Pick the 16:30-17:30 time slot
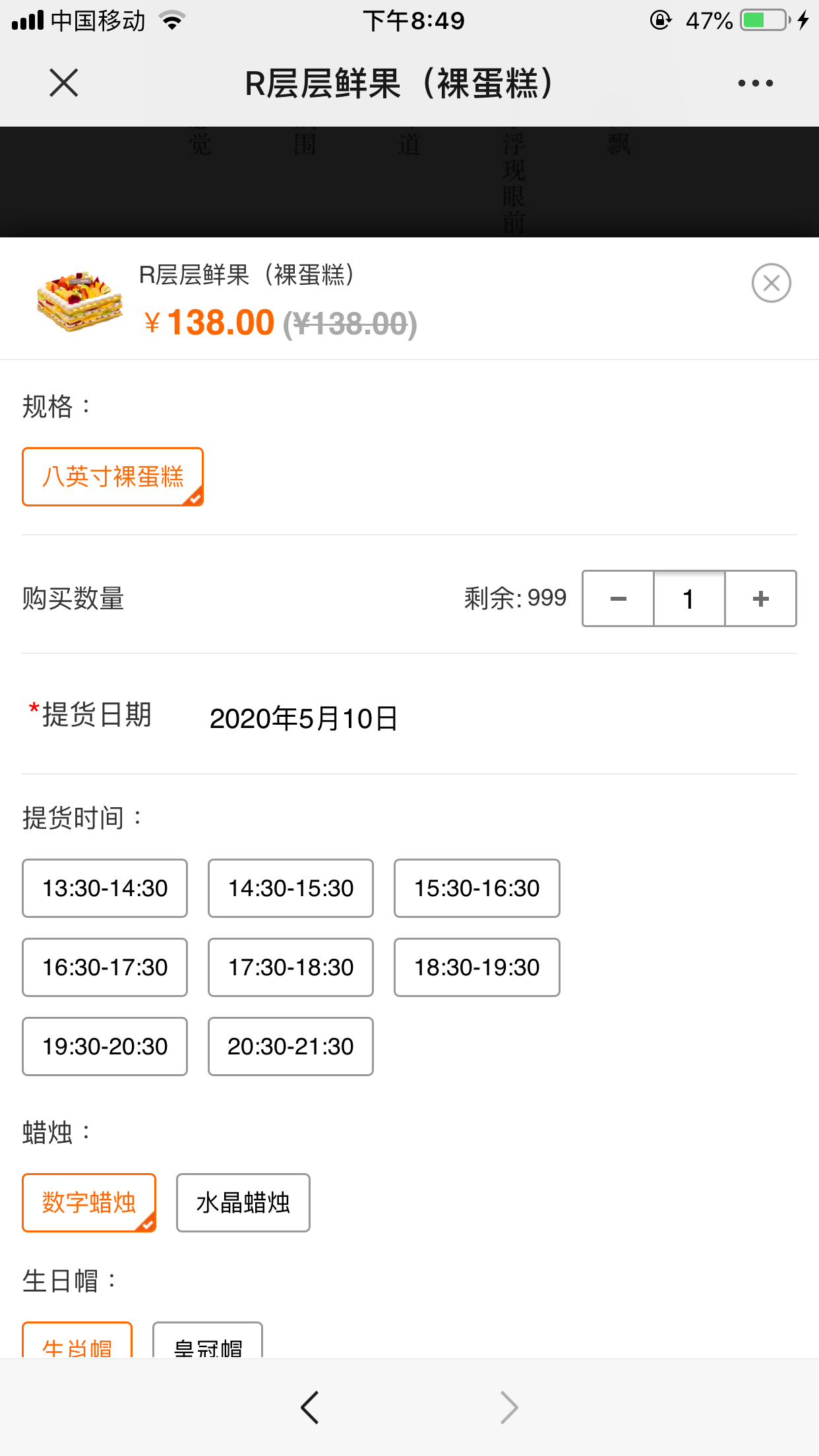 tap(105, 967)
